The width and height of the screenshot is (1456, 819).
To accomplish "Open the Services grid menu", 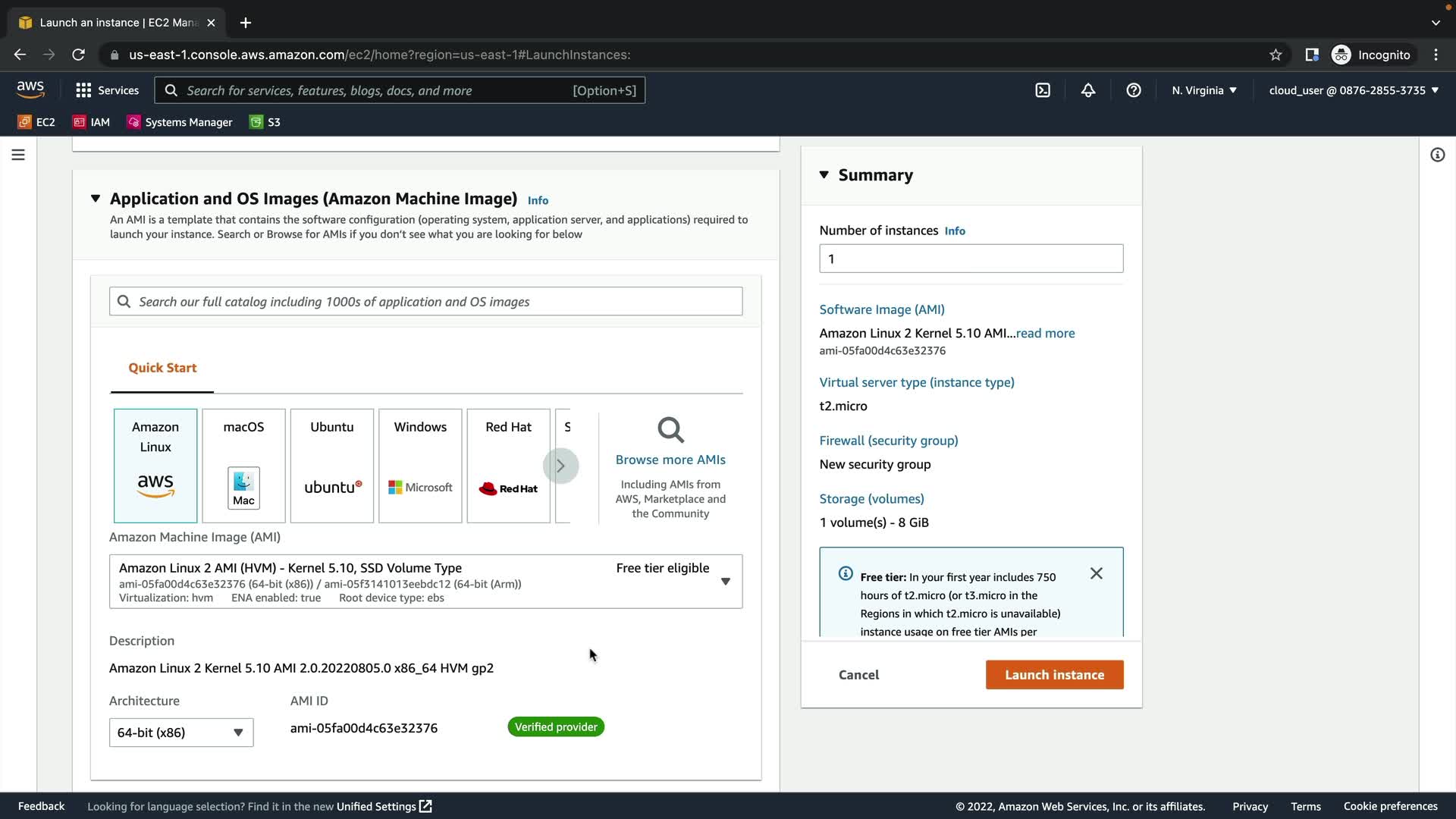I will pos(107,90).
